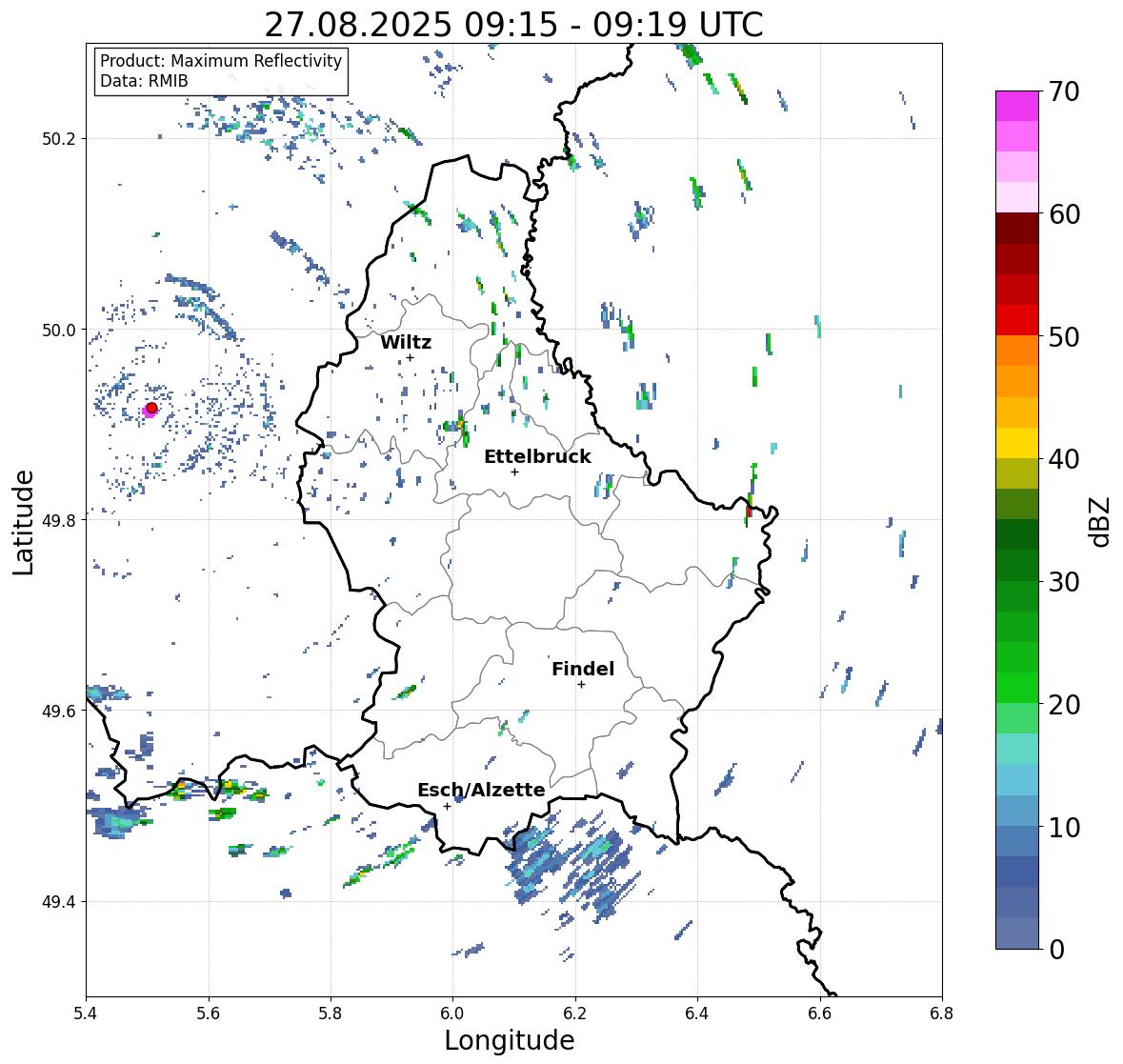The width and height of the screenshot is (1123, 1064).
Task: Click the Findel city label
Action: (582, 669)
